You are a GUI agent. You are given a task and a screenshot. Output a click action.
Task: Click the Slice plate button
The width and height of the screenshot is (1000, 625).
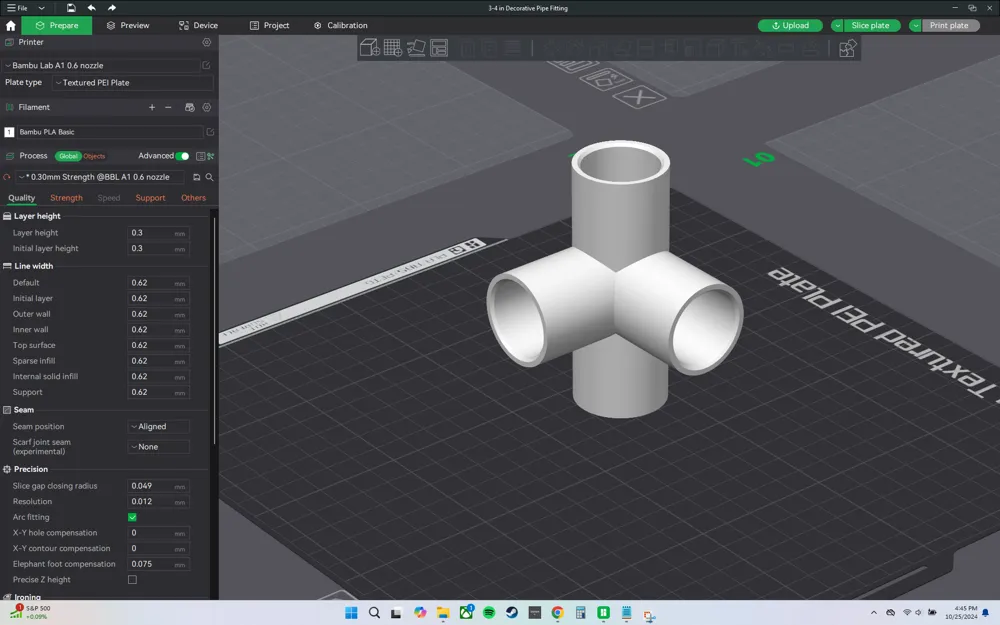tap(869, 25)
